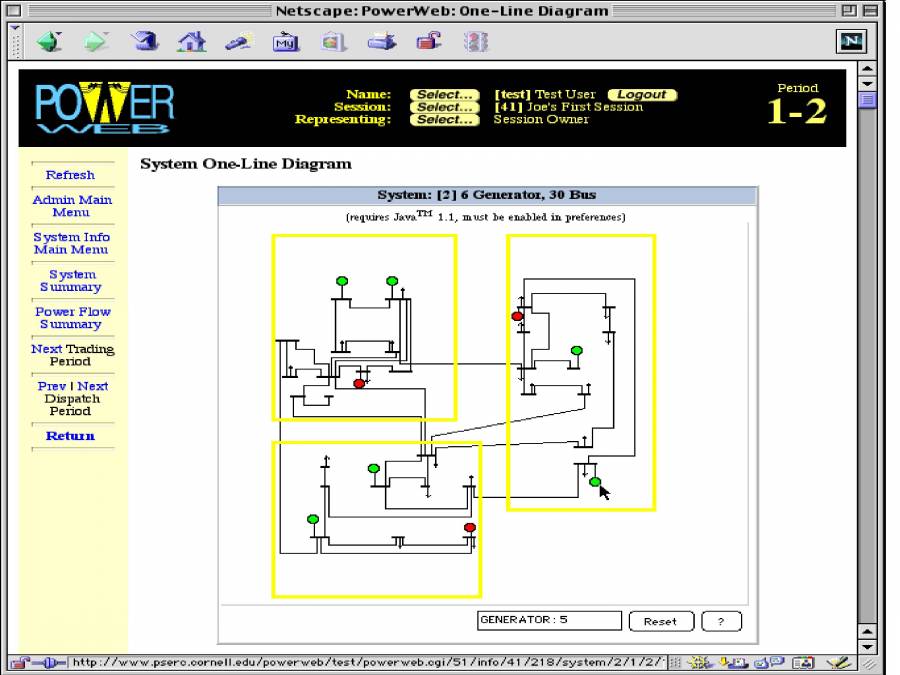Click the My Netscape toolbar icon
Image resolution: width=900 pixels, height=675 pixels.
[x=286, y=42]
